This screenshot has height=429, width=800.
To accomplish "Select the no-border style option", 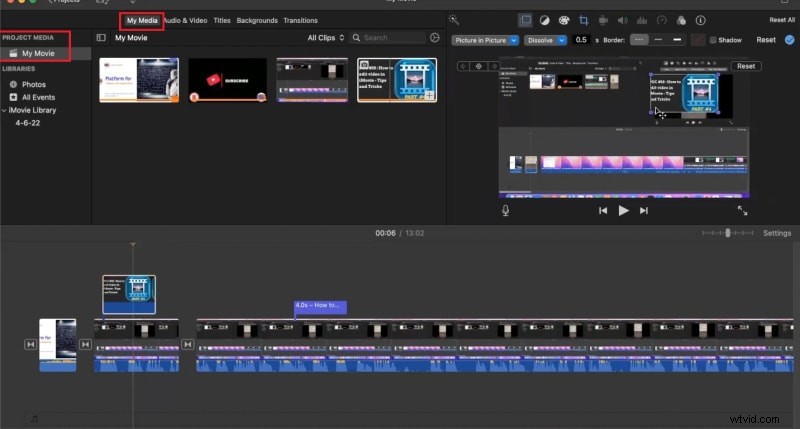I will [639, 40].
